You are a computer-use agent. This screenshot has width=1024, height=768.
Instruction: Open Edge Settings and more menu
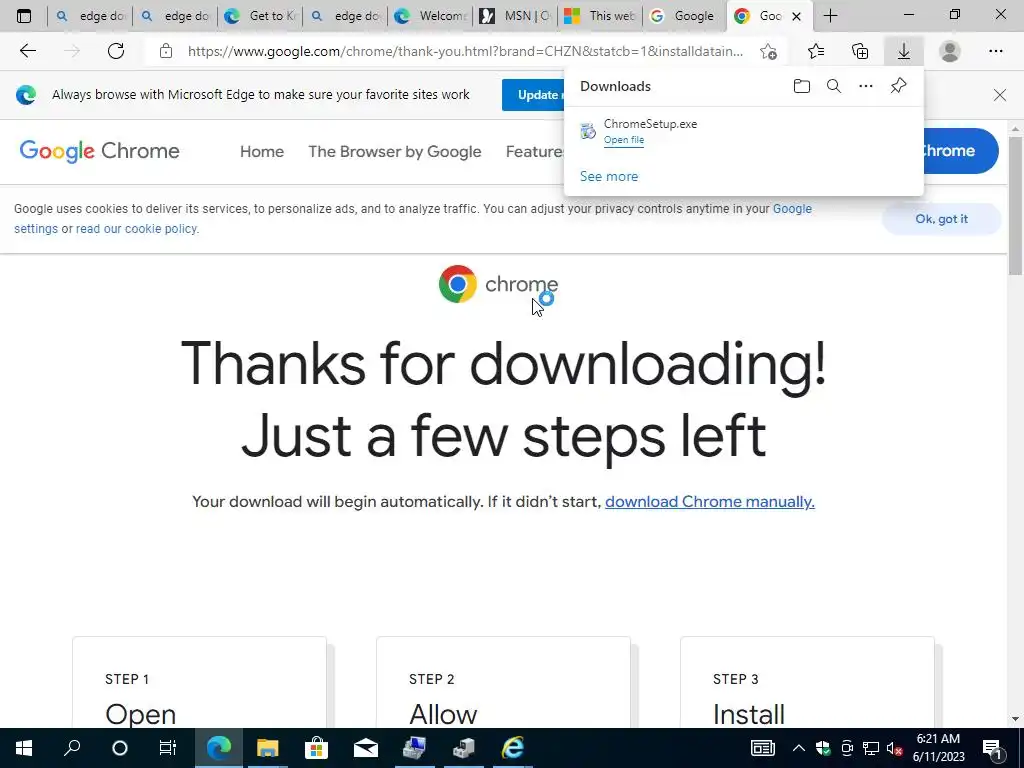click(995, 51)
